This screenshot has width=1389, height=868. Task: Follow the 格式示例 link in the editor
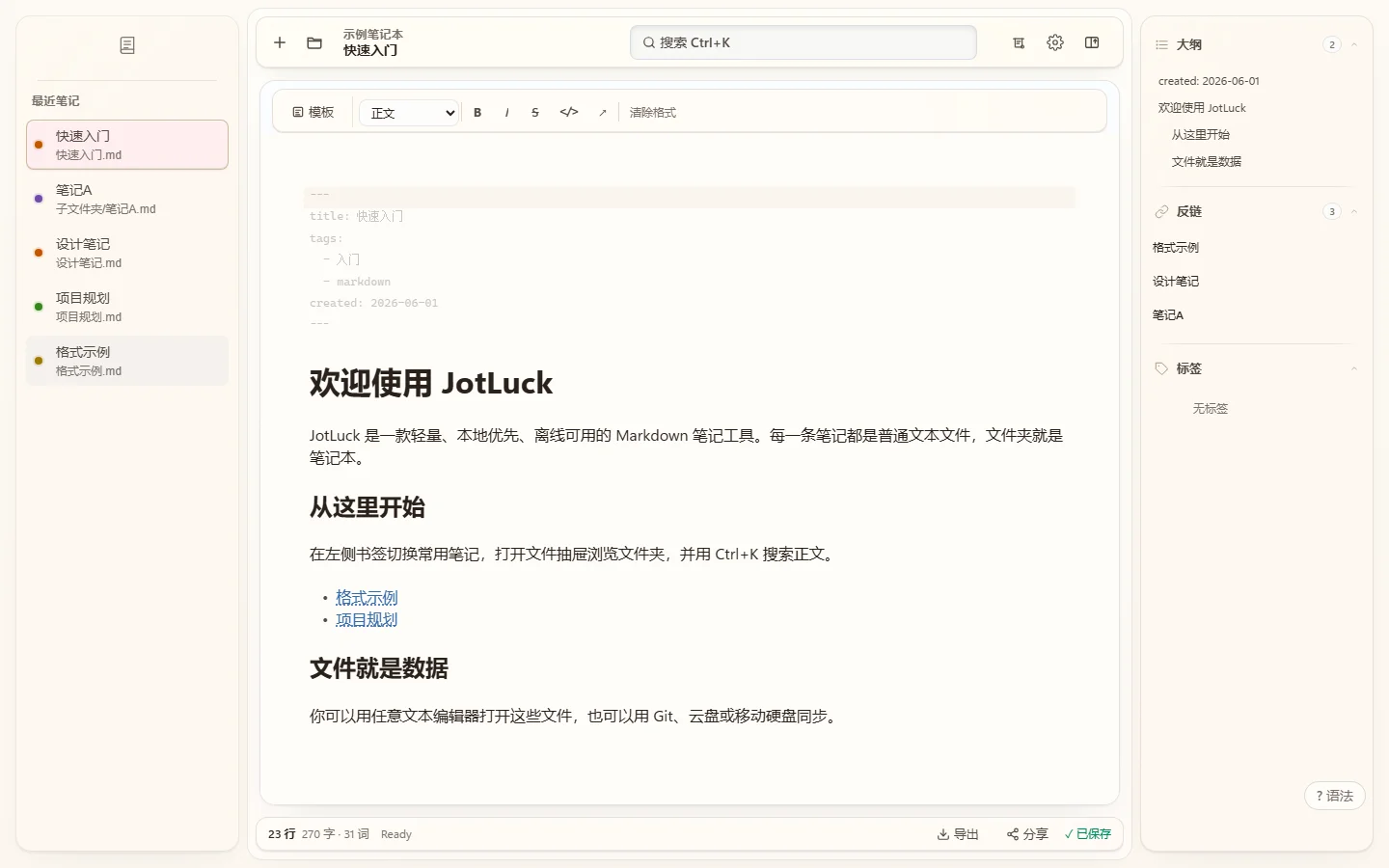coord(367,598)
